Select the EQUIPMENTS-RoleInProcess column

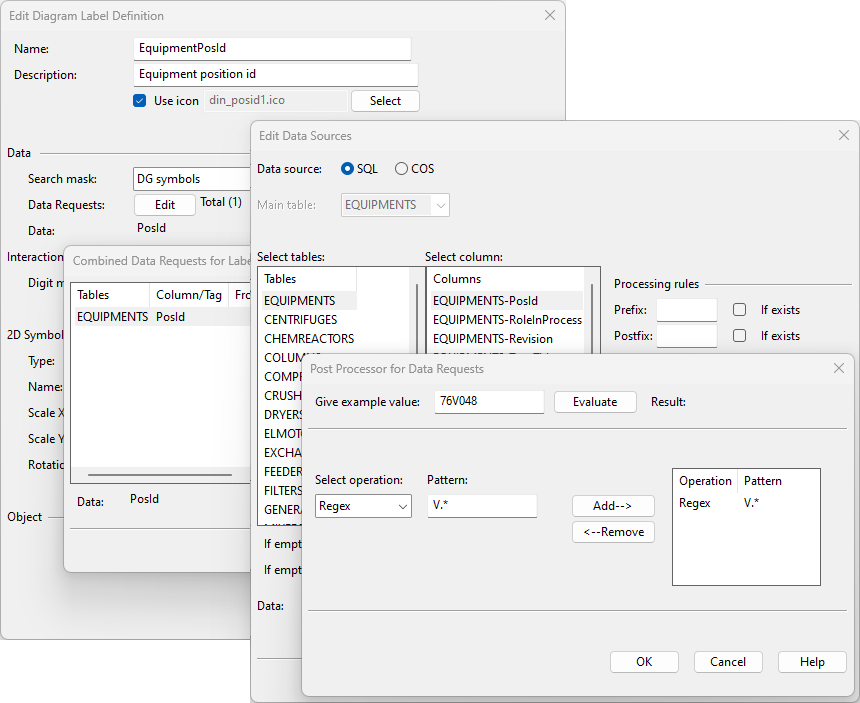pos(507,320)
